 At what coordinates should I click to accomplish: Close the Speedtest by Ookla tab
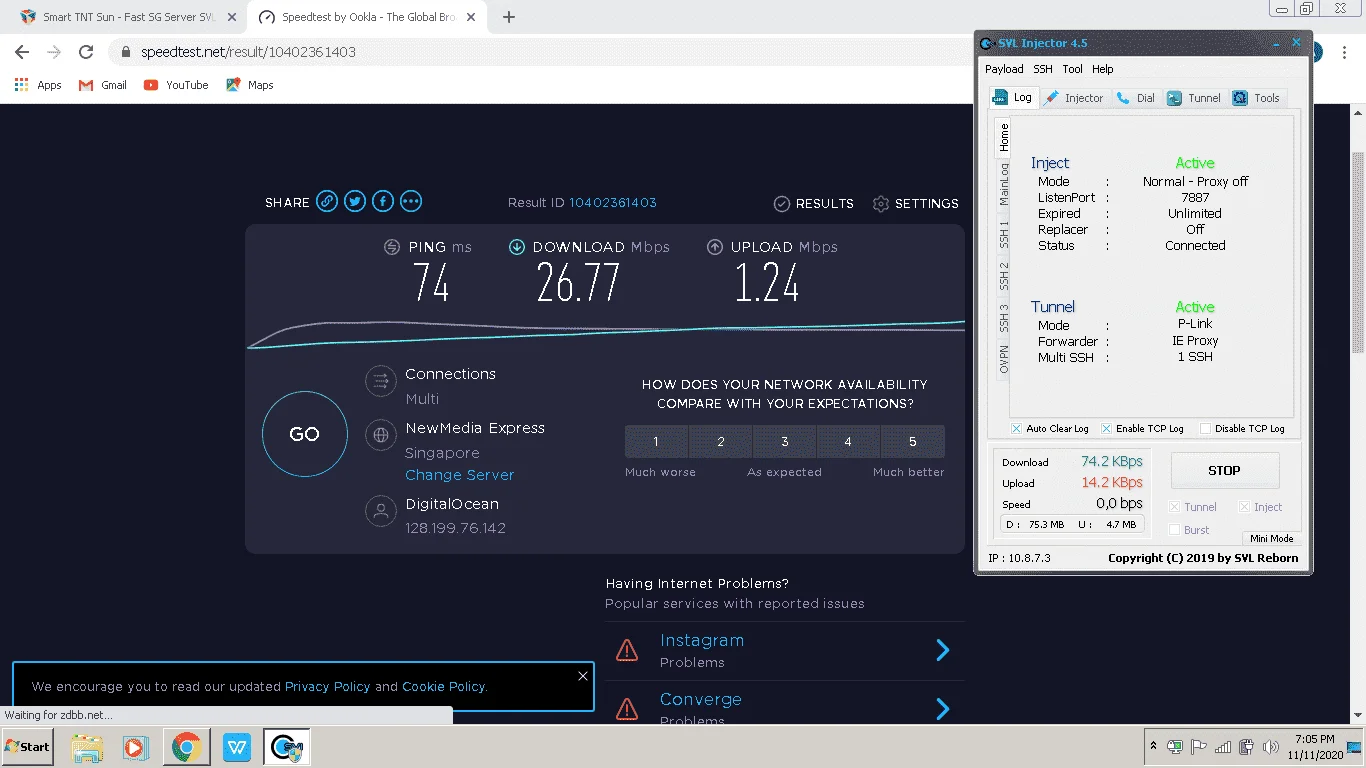(473, 17)
